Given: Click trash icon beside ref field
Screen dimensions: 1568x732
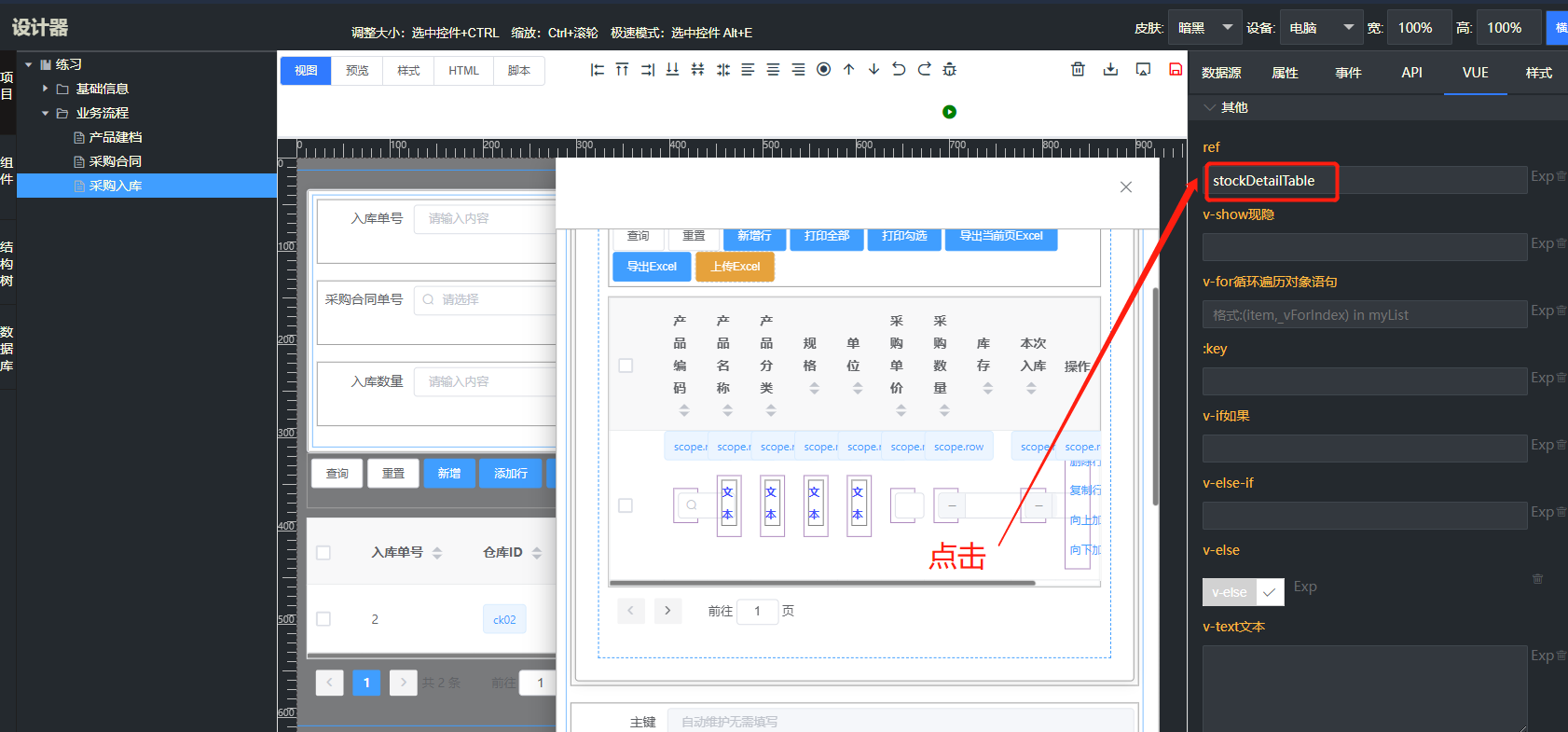Looking at the screenshot, I should [x=1561, y=176].
